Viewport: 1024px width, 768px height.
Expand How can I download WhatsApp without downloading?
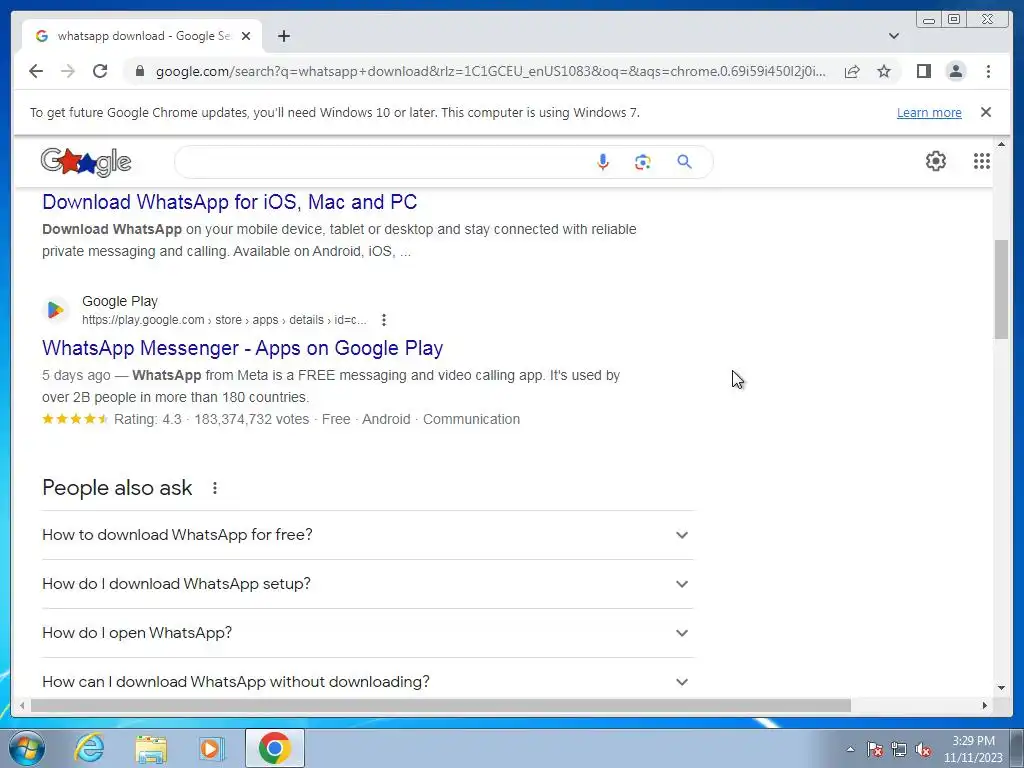coord(368,682)
